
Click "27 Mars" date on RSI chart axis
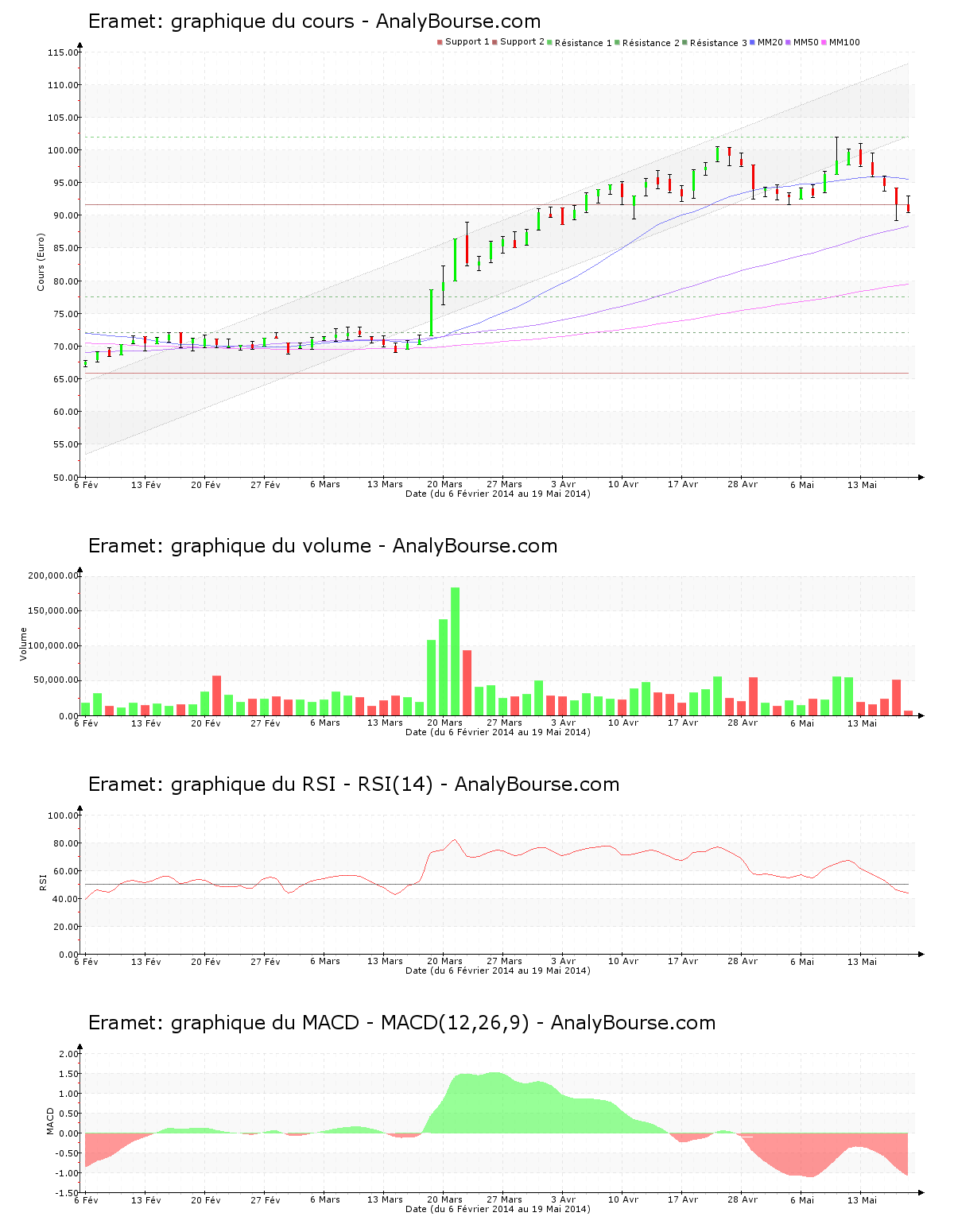pyautogui.click(x=504, y=962)
